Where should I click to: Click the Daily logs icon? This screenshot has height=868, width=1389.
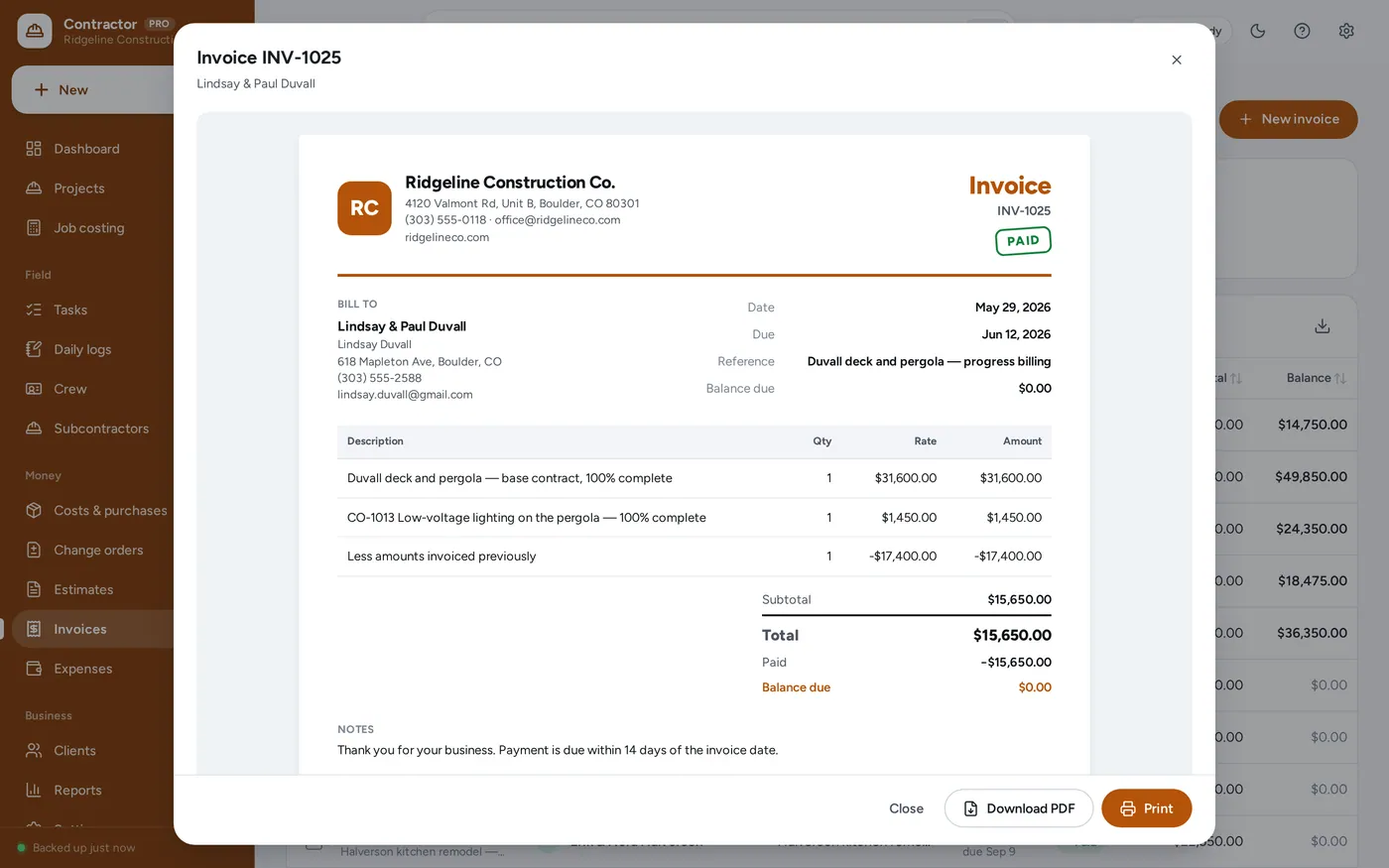[34, 349]
